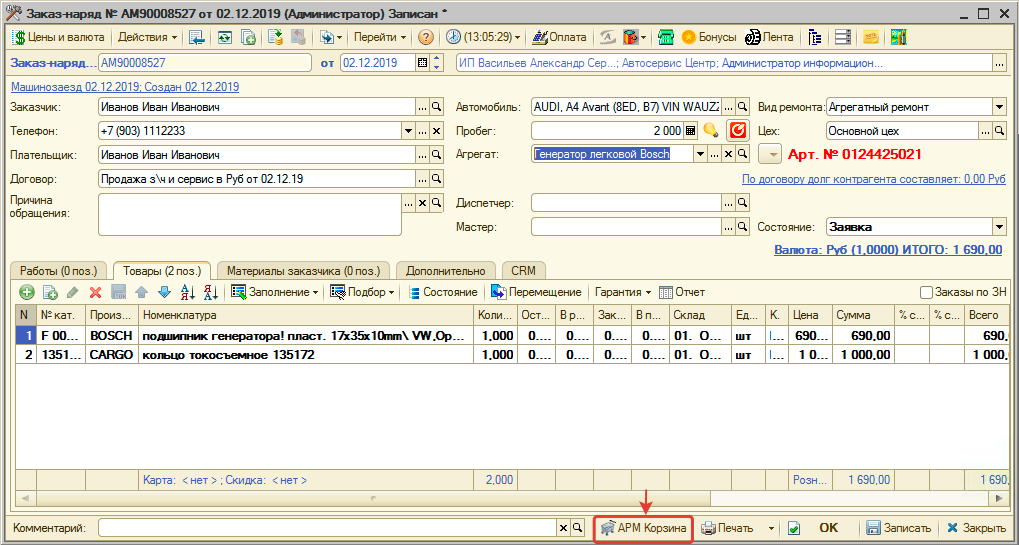Click the АРМ Корзина button
This screenshot has width=1019, height=545.
[644, 528]
